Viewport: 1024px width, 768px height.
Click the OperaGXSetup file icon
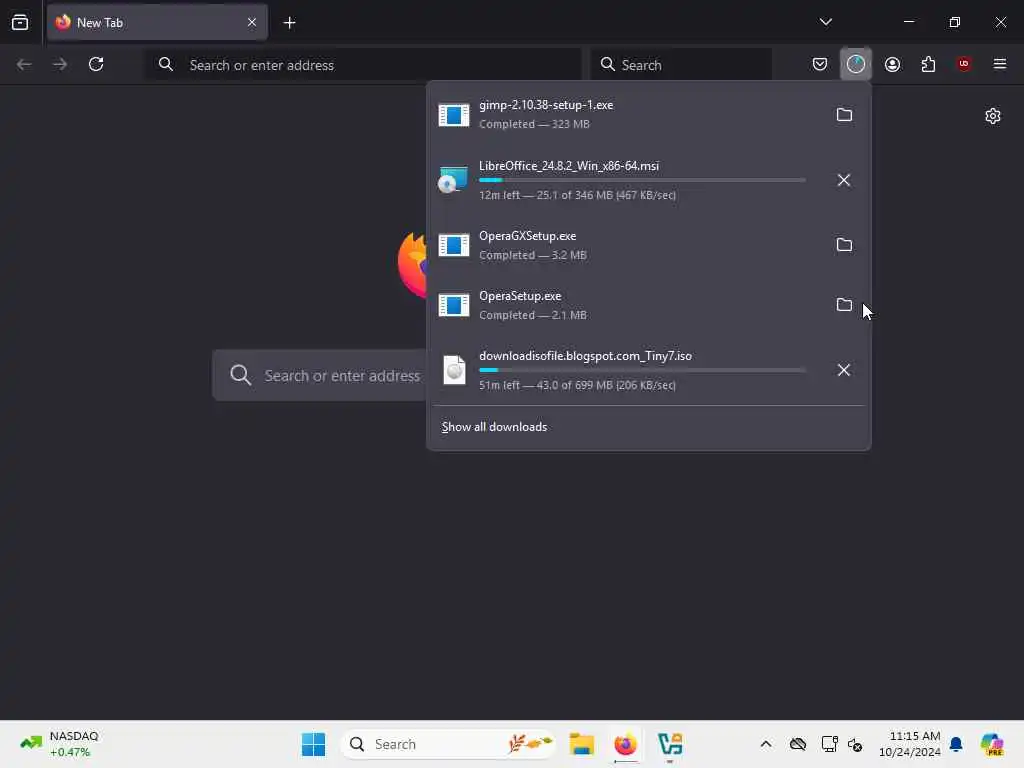(454, 245)
